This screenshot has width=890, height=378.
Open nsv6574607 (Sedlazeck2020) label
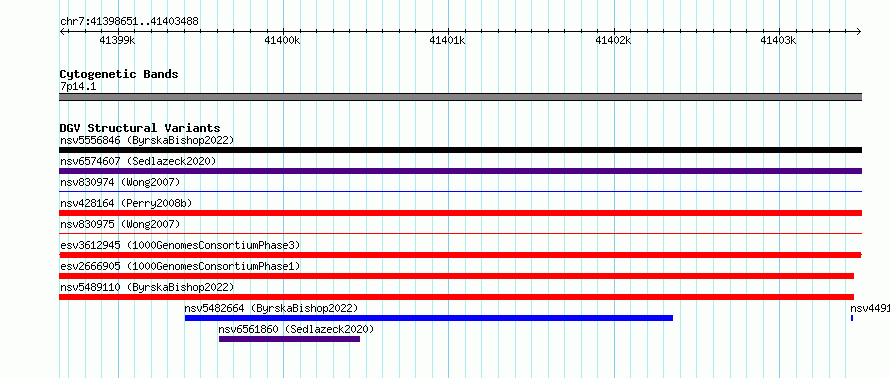pos(138,161)
